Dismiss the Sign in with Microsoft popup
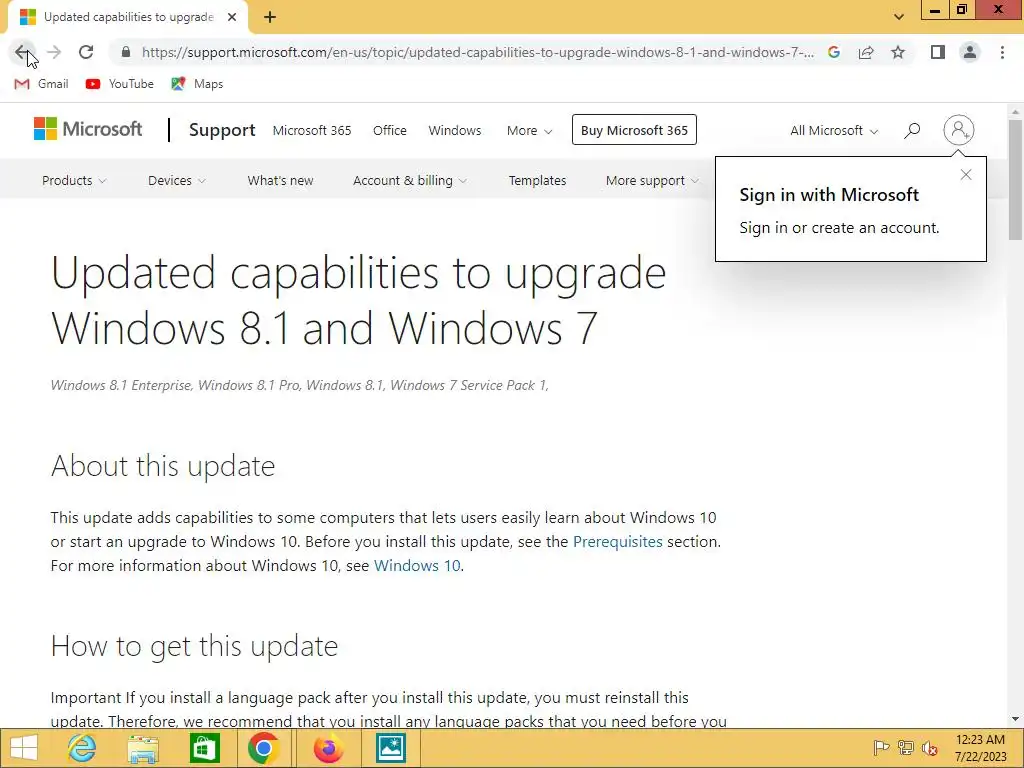 pos(966,175)
